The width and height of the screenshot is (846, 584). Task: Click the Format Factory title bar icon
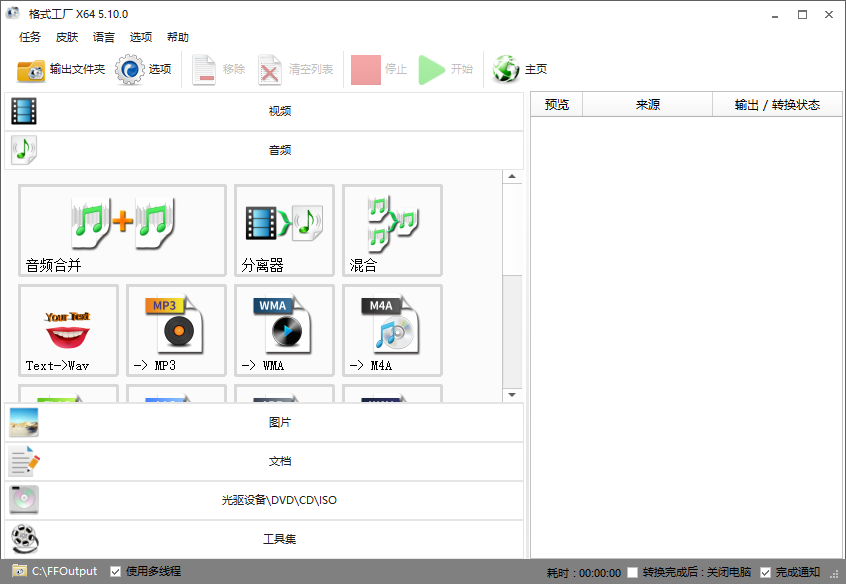(13, 13)
